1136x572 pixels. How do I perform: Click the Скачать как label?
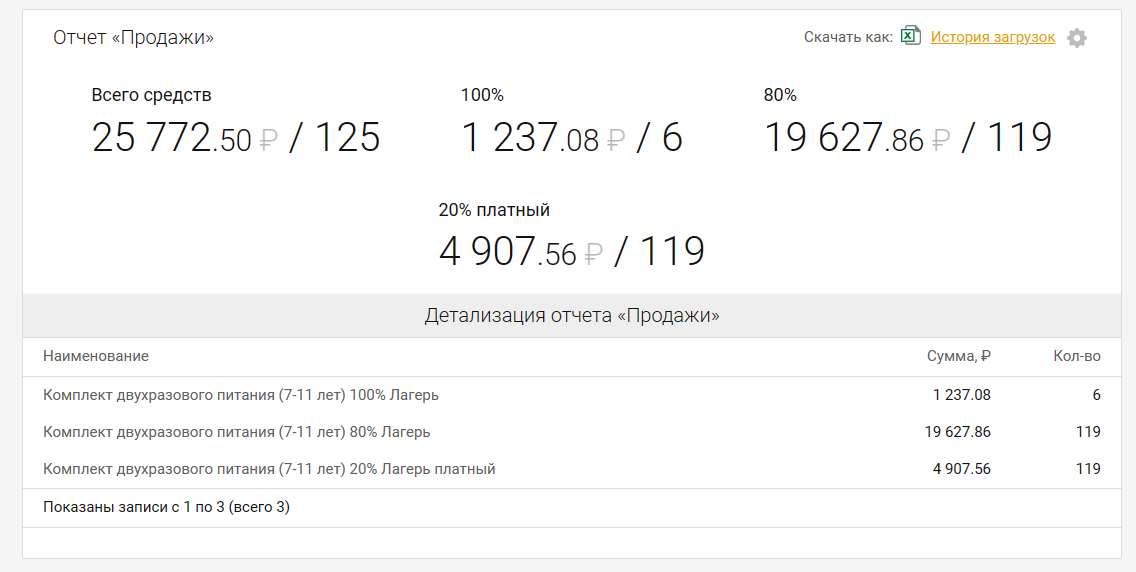(x=848, y=37)
